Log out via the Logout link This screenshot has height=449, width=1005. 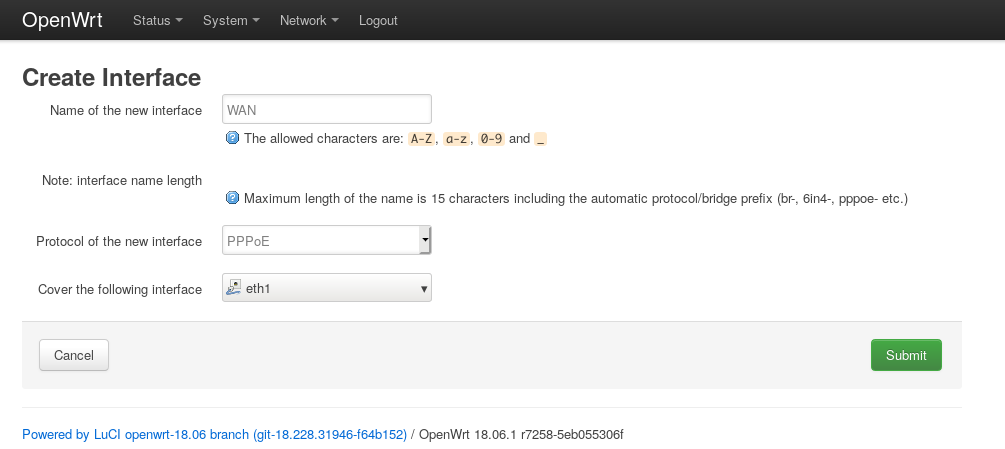(378, 20)
